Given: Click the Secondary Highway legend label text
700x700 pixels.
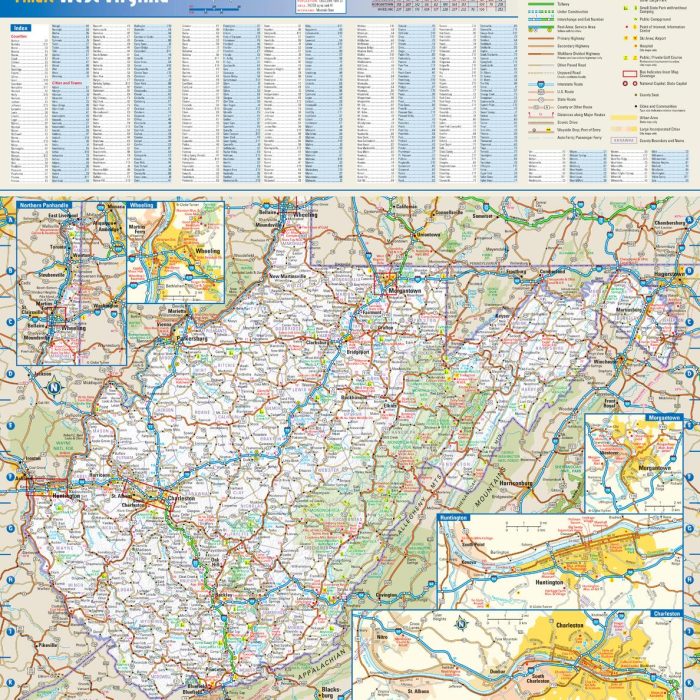Looking at the screenshot, I should (573, 46).
